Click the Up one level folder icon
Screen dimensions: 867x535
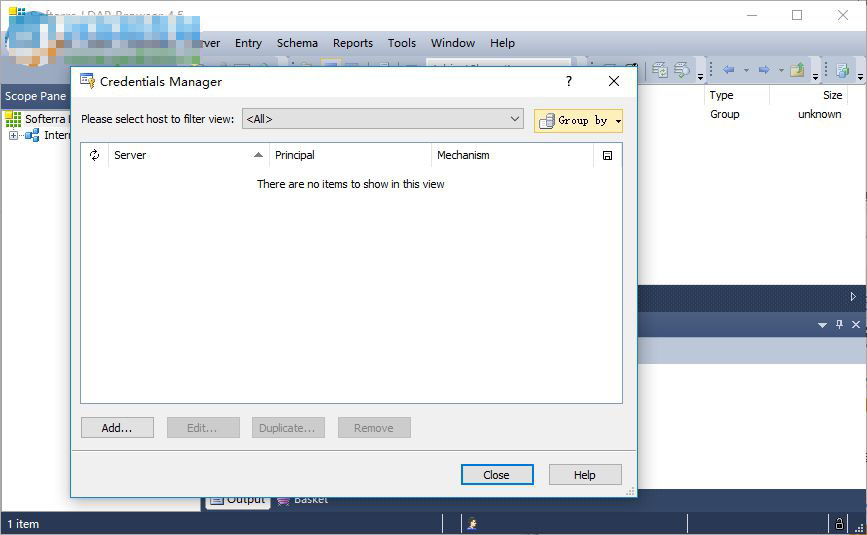[x=797, y=70]
